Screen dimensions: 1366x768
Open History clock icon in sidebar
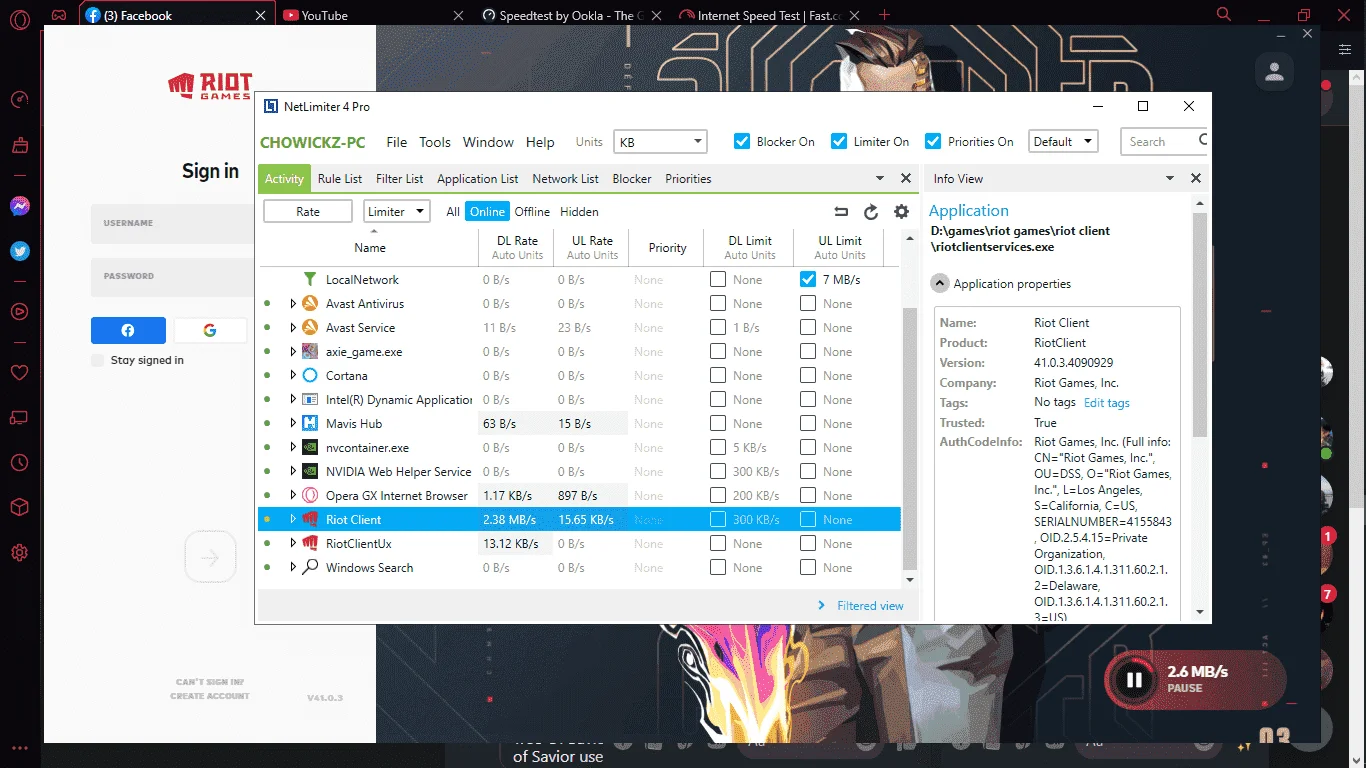point(20,463)
